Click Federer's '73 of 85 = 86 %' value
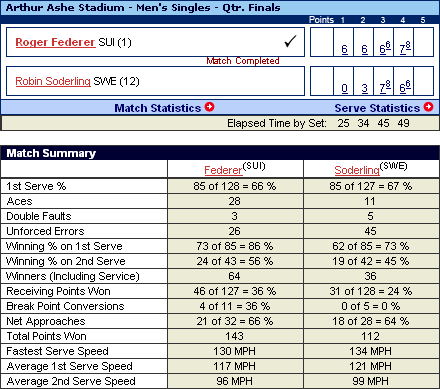The height and width of the screenshot is (389, 440). point(235,246)
